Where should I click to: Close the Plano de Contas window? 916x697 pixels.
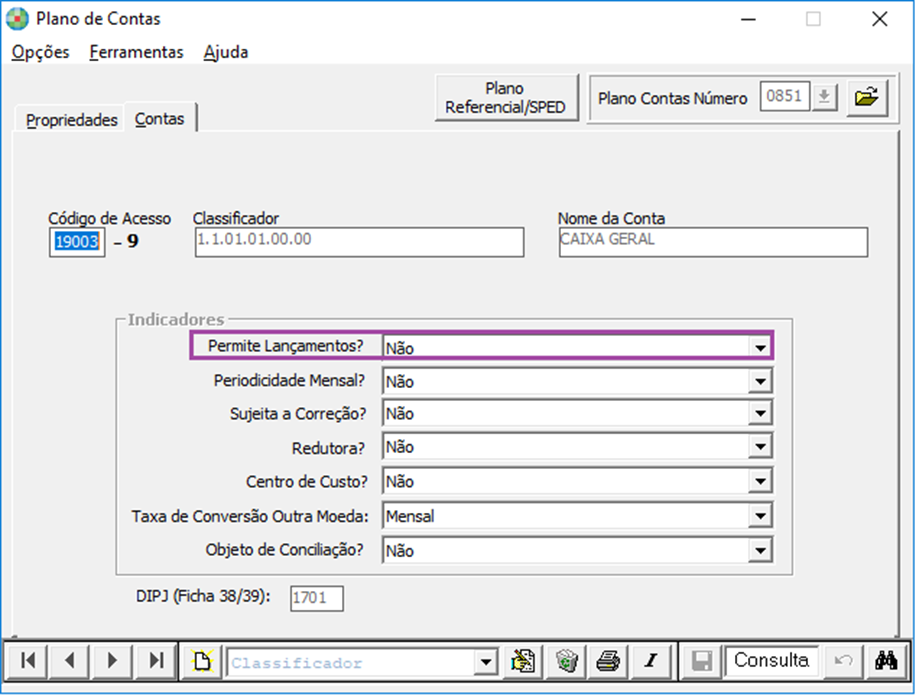(880, 19)
